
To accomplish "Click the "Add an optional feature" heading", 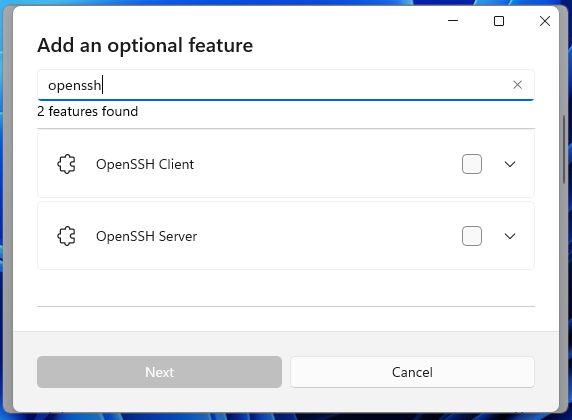I will pyautogui.click(x=145, y=46).
